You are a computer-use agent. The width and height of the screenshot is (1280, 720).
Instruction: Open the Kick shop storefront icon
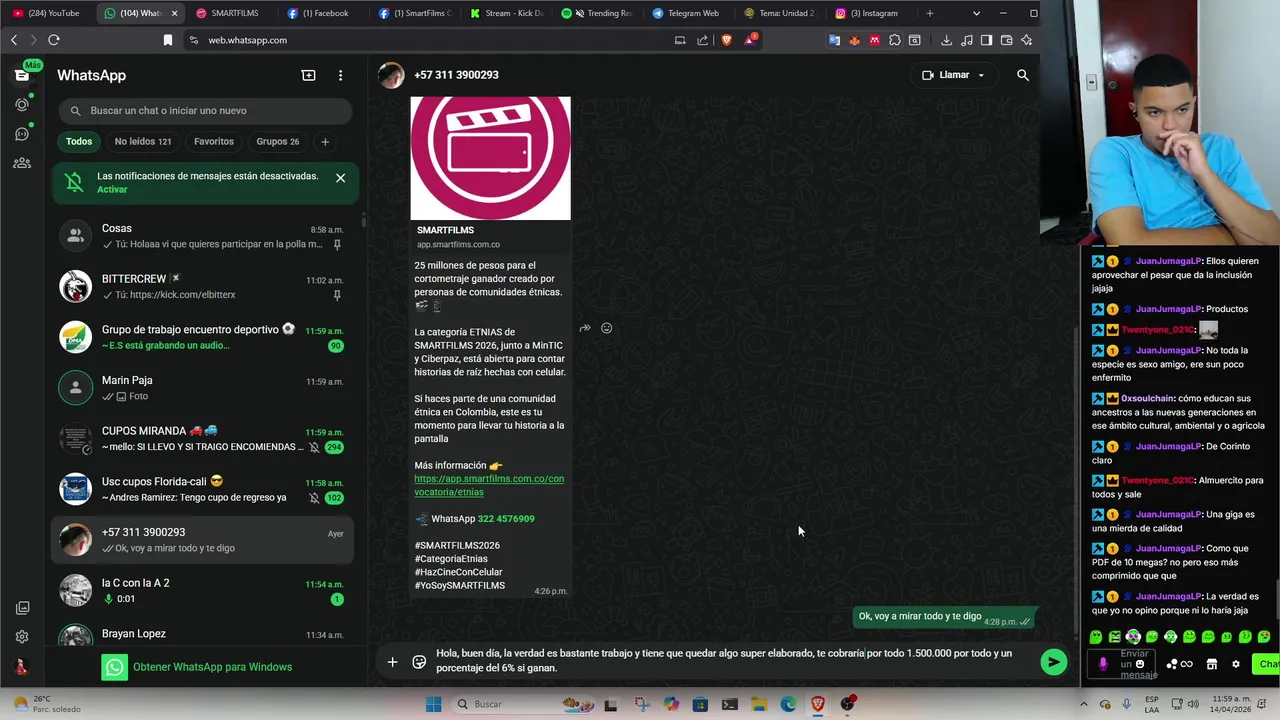click(1211, 664)
